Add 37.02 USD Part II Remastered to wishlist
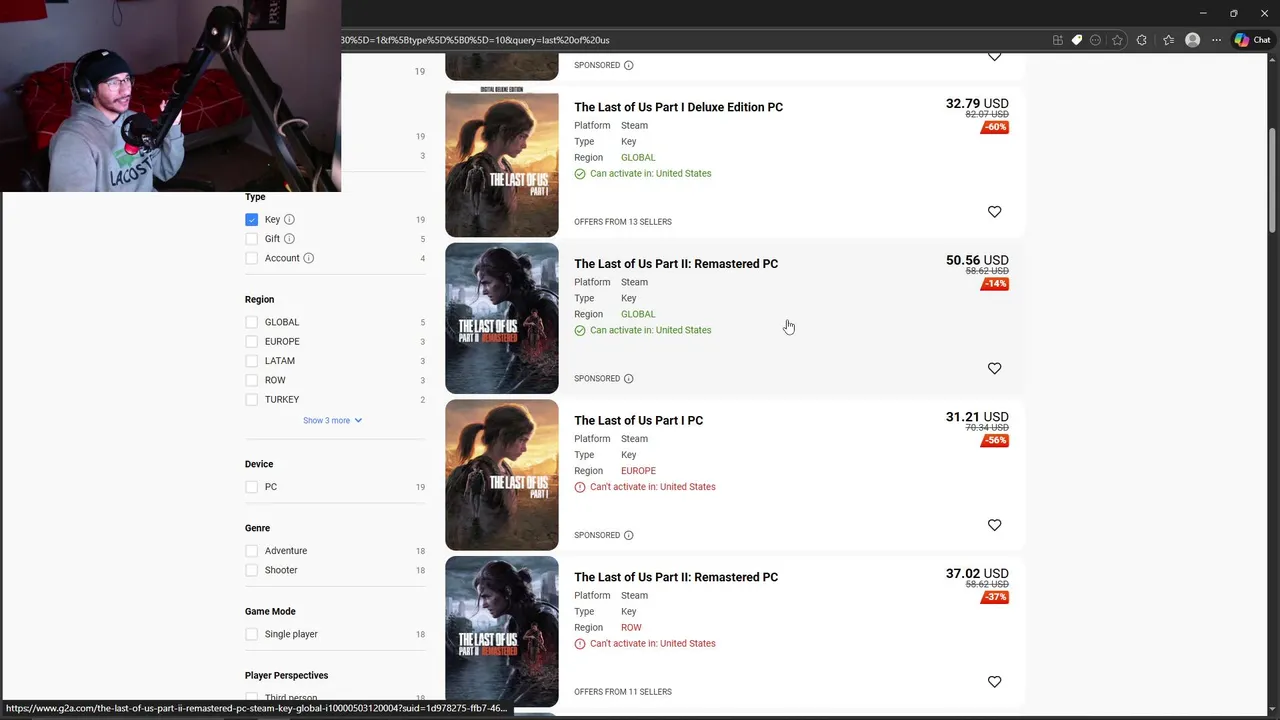This screenshot has height=720, width=1280. (x=994, y=682)
